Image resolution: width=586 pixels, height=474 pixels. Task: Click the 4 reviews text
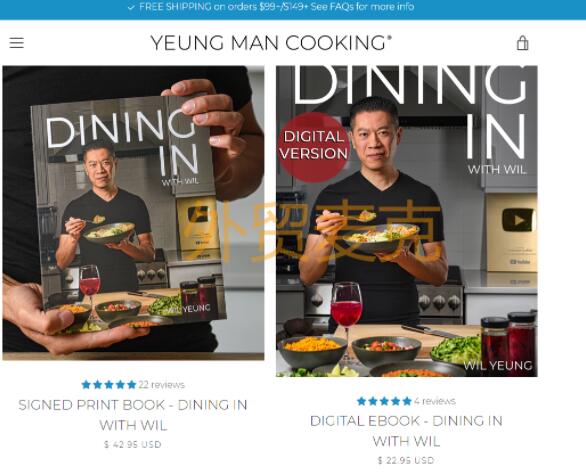435,401
